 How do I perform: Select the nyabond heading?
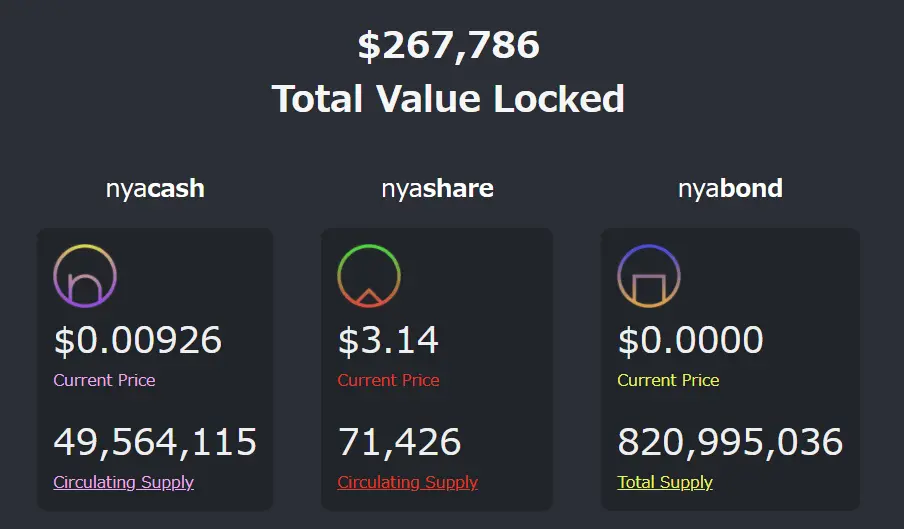coord(730,188)
